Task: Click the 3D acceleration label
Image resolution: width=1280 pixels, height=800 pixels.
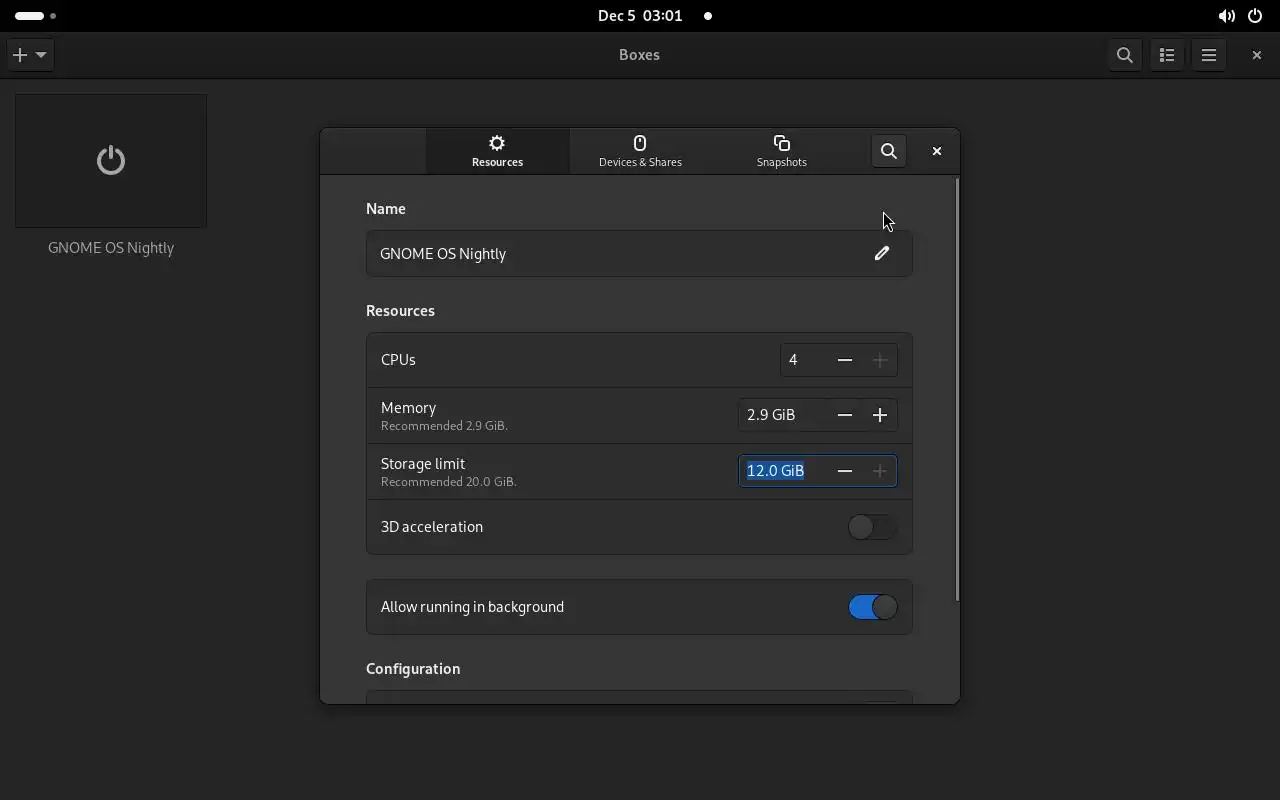Action: (x=432, y=527)
